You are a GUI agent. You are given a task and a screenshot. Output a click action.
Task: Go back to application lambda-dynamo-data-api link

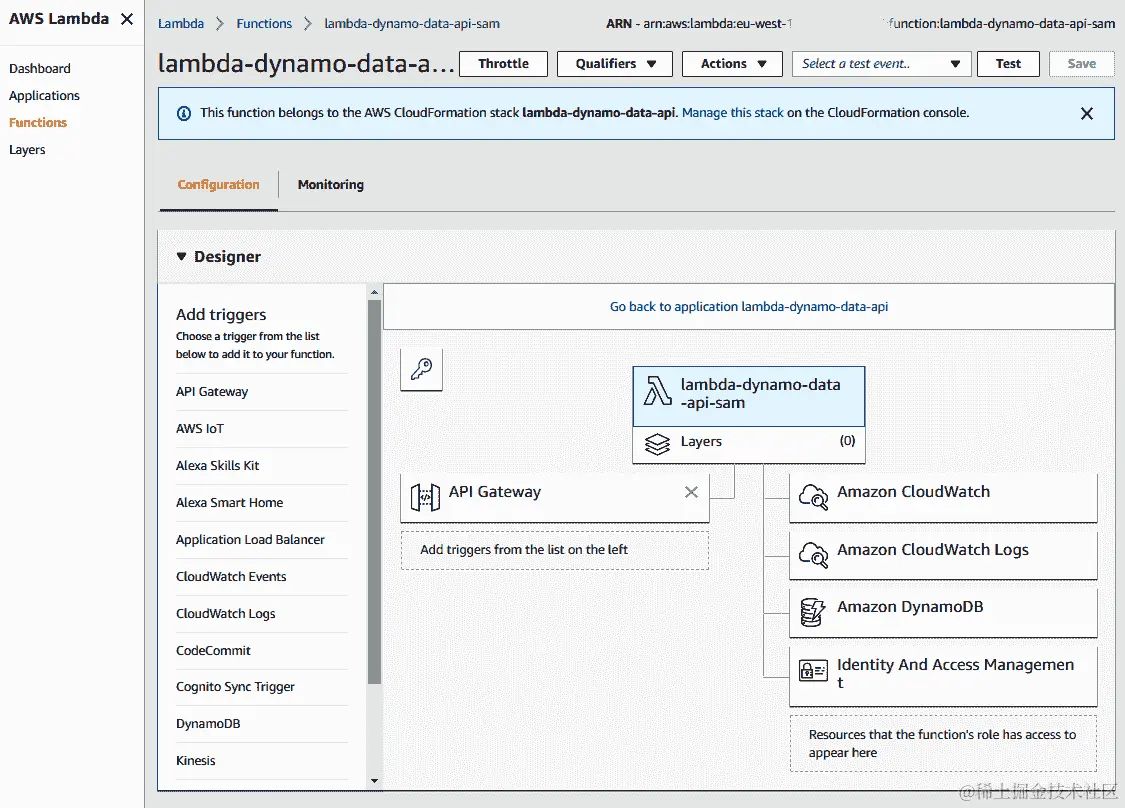click(x=748, y=306)
